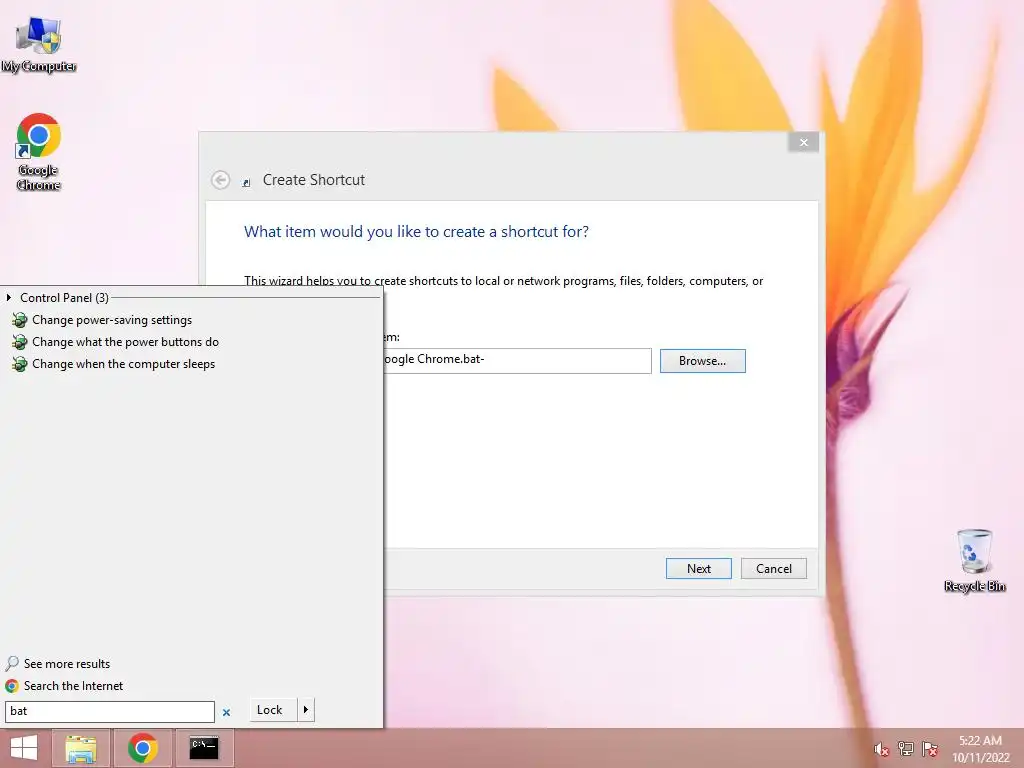
Task: Click the Browse... button
Action: click(x=702, y=360)
